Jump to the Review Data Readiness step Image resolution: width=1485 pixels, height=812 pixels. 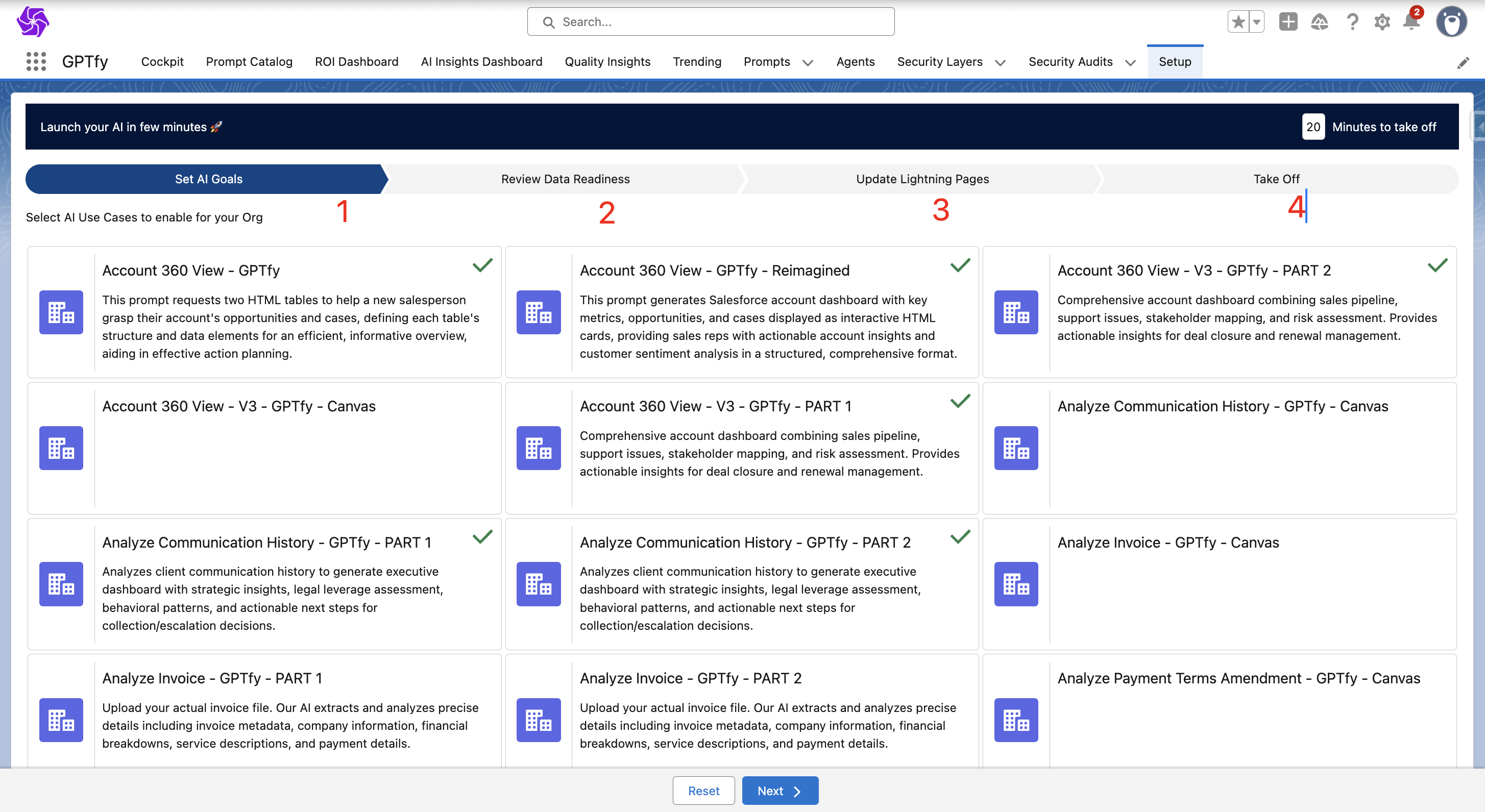pos(565,179)
